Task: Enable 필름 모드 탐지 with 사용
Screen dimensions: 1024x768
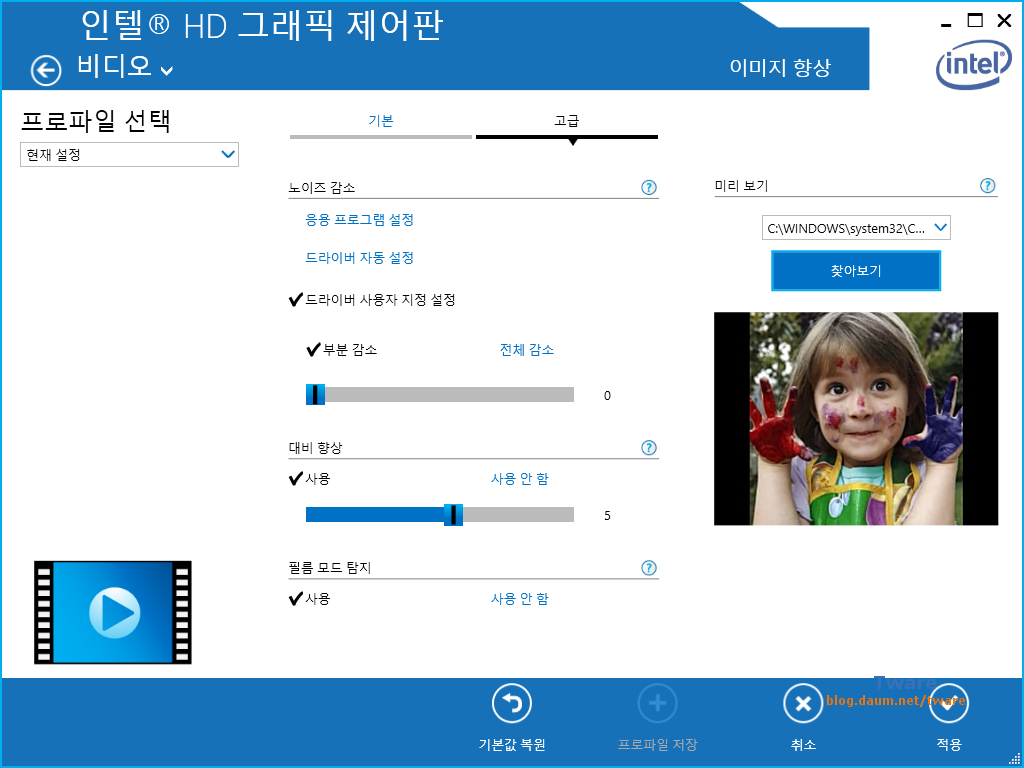Action: [309, 598]
